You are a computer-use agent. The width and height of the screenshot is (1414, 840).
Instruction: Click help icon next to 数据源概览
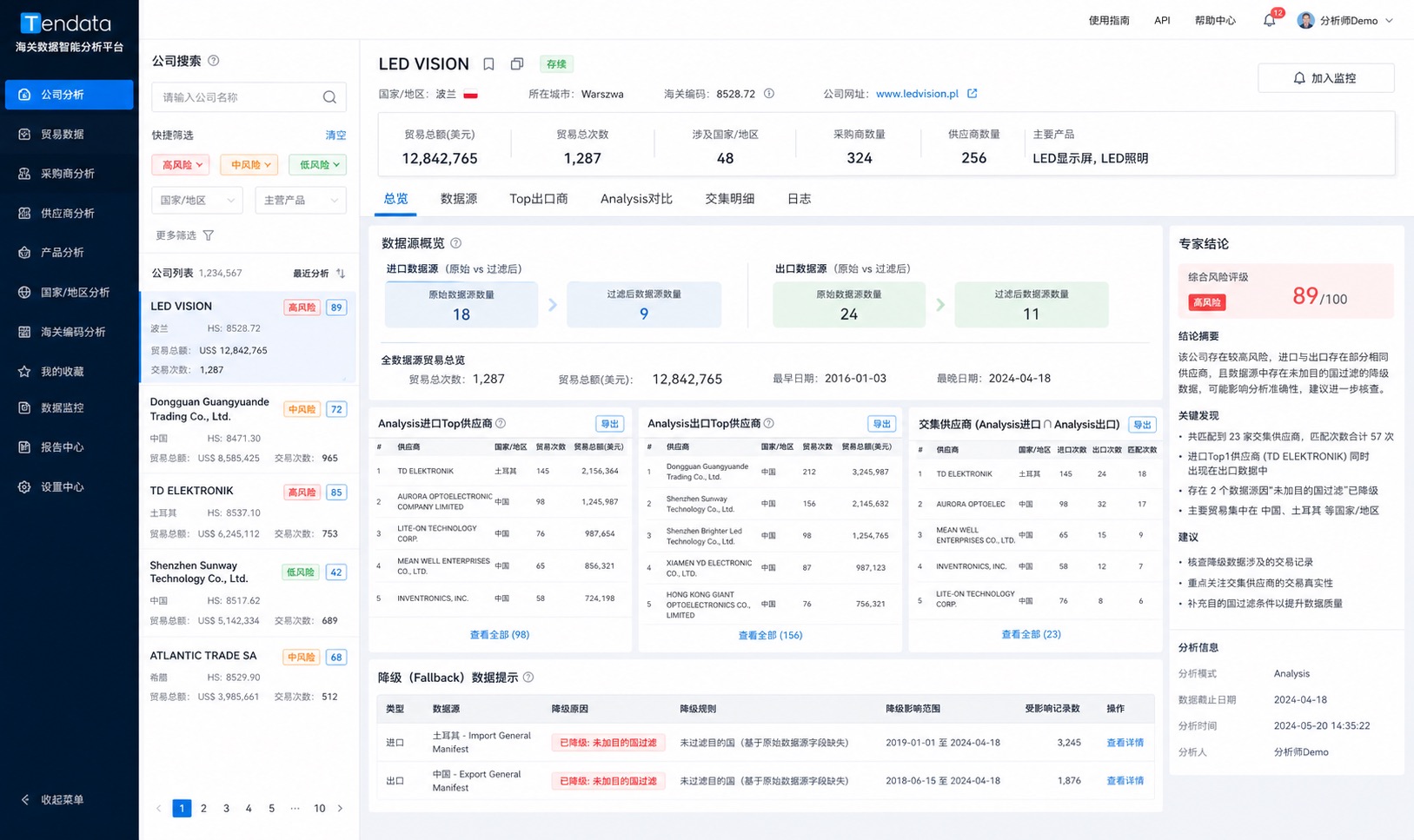(x=456, y=243)
